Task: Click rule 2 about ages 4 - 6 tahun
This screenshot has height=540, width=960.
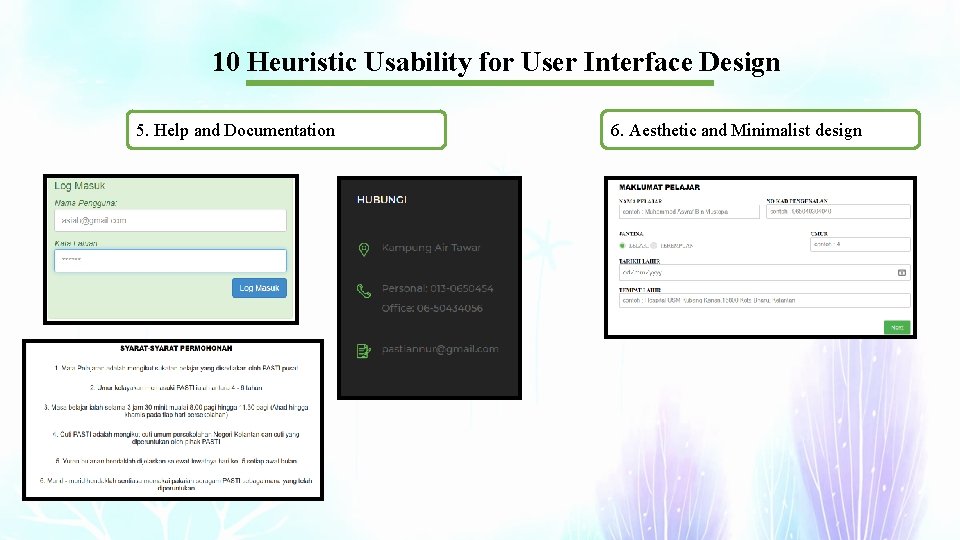Action: pos(176,388)
